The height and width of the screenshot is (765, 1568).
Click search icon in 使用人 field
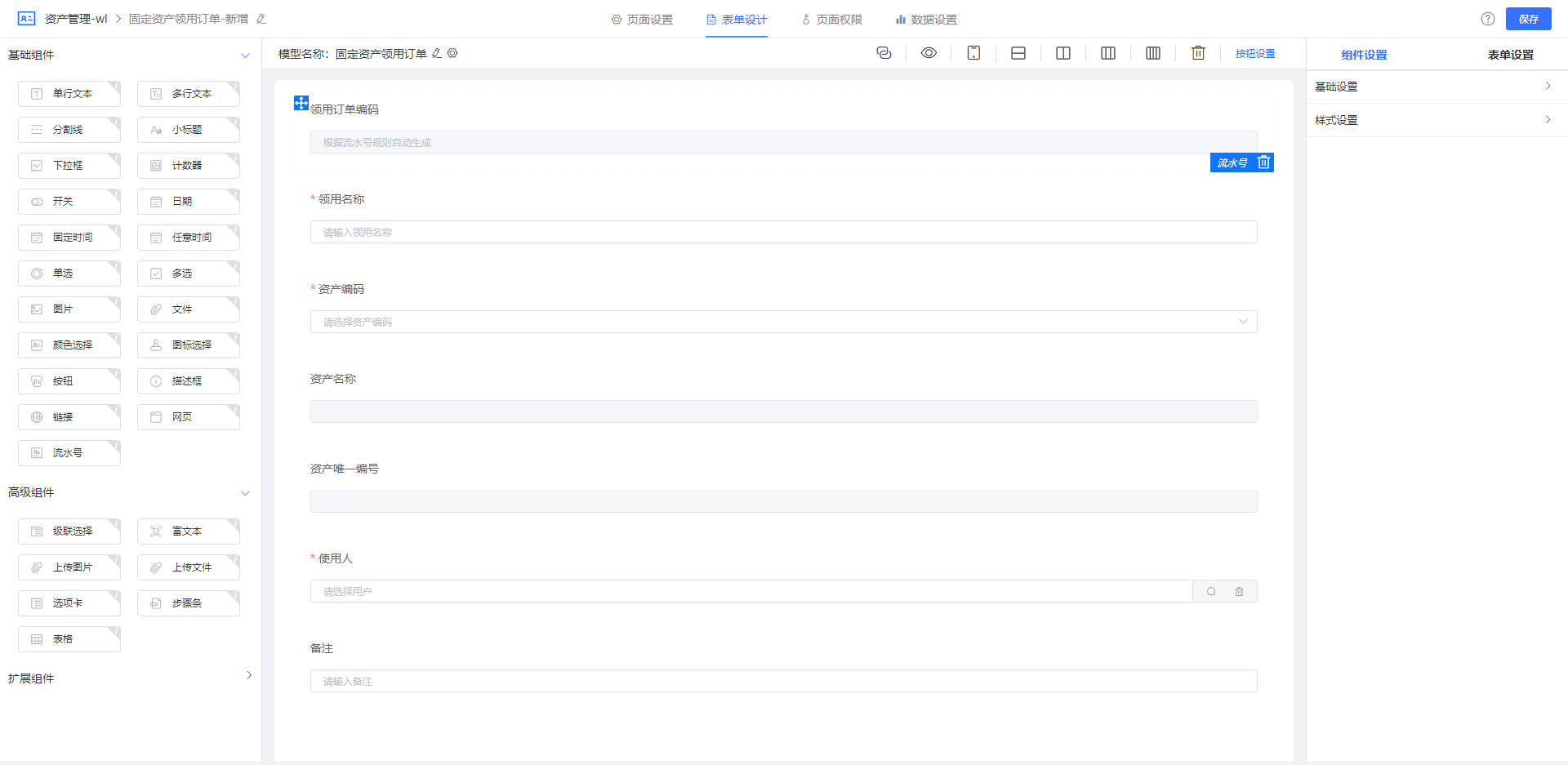point(1211,591)
